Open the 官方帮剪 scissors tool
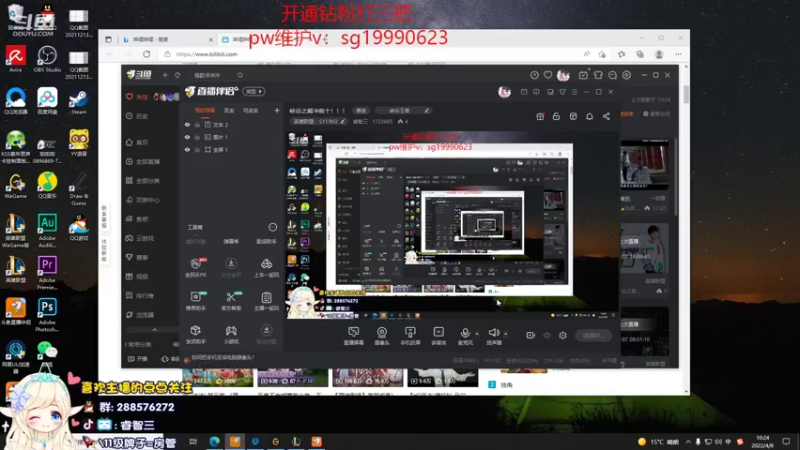800x450 pixels. tap(231, 301)
